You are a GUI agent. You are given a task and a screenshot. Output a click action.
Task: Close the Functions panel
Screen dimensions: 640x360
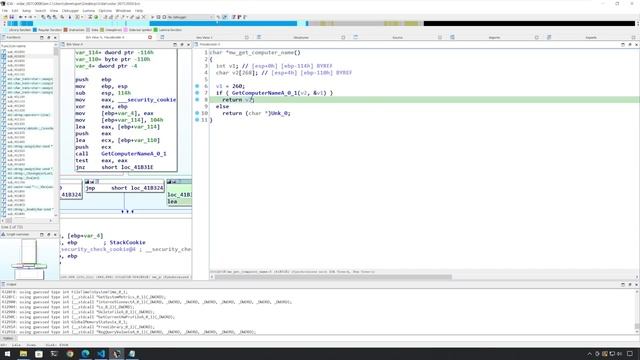(55, 38)
